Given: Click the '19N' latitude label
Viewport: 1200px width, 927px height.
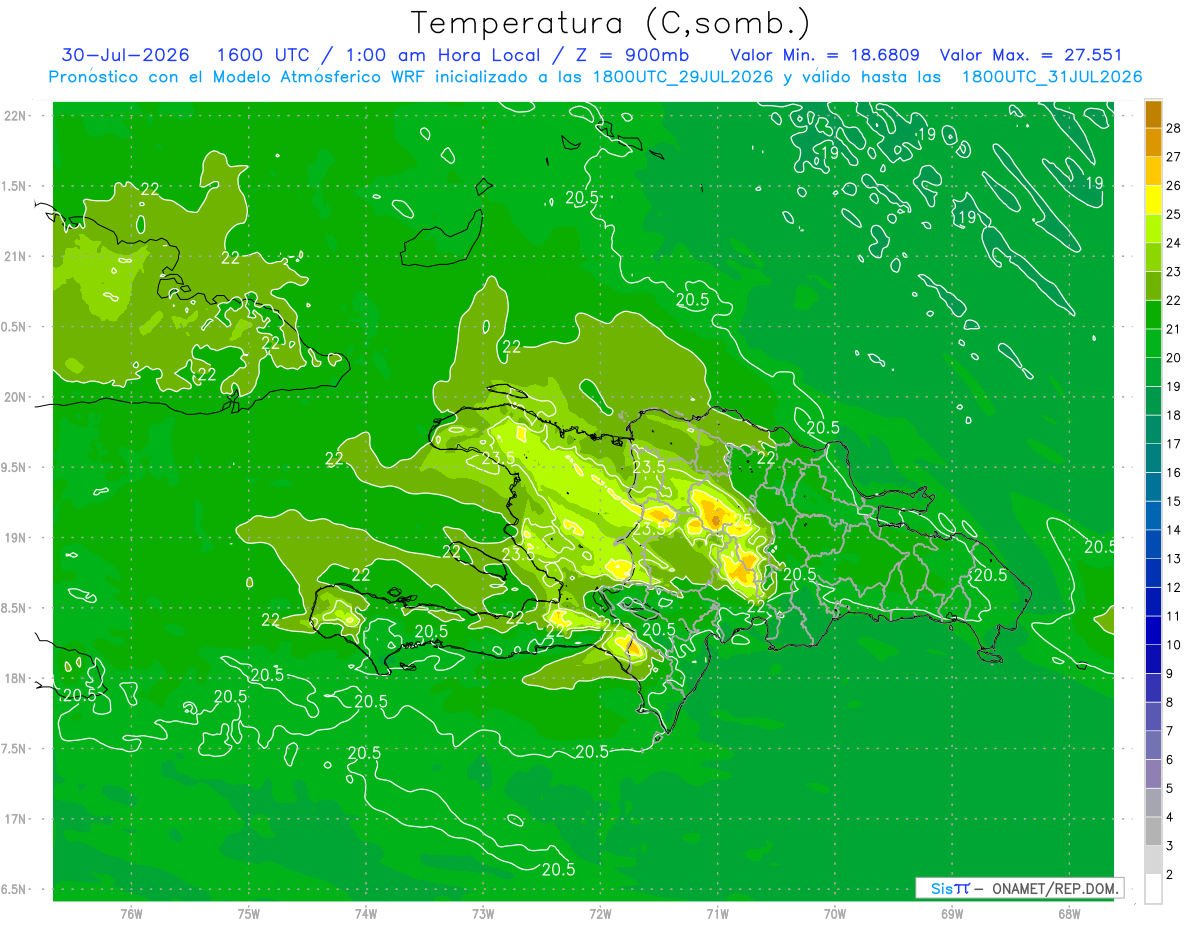Looking at the screenshot, I should (x=15, y=538).
